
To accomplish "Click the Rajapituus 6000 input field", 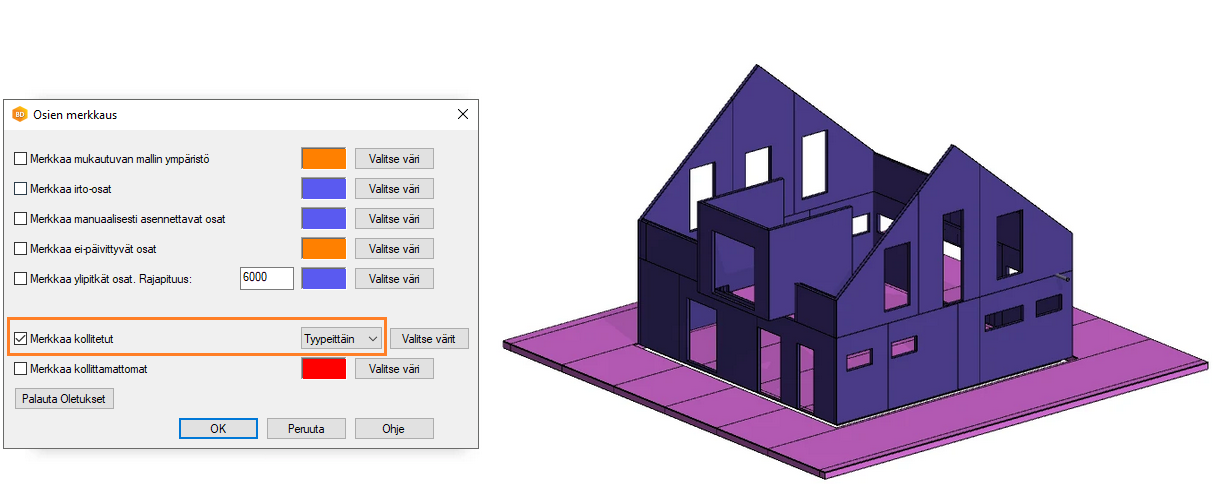I will [266, 278].
